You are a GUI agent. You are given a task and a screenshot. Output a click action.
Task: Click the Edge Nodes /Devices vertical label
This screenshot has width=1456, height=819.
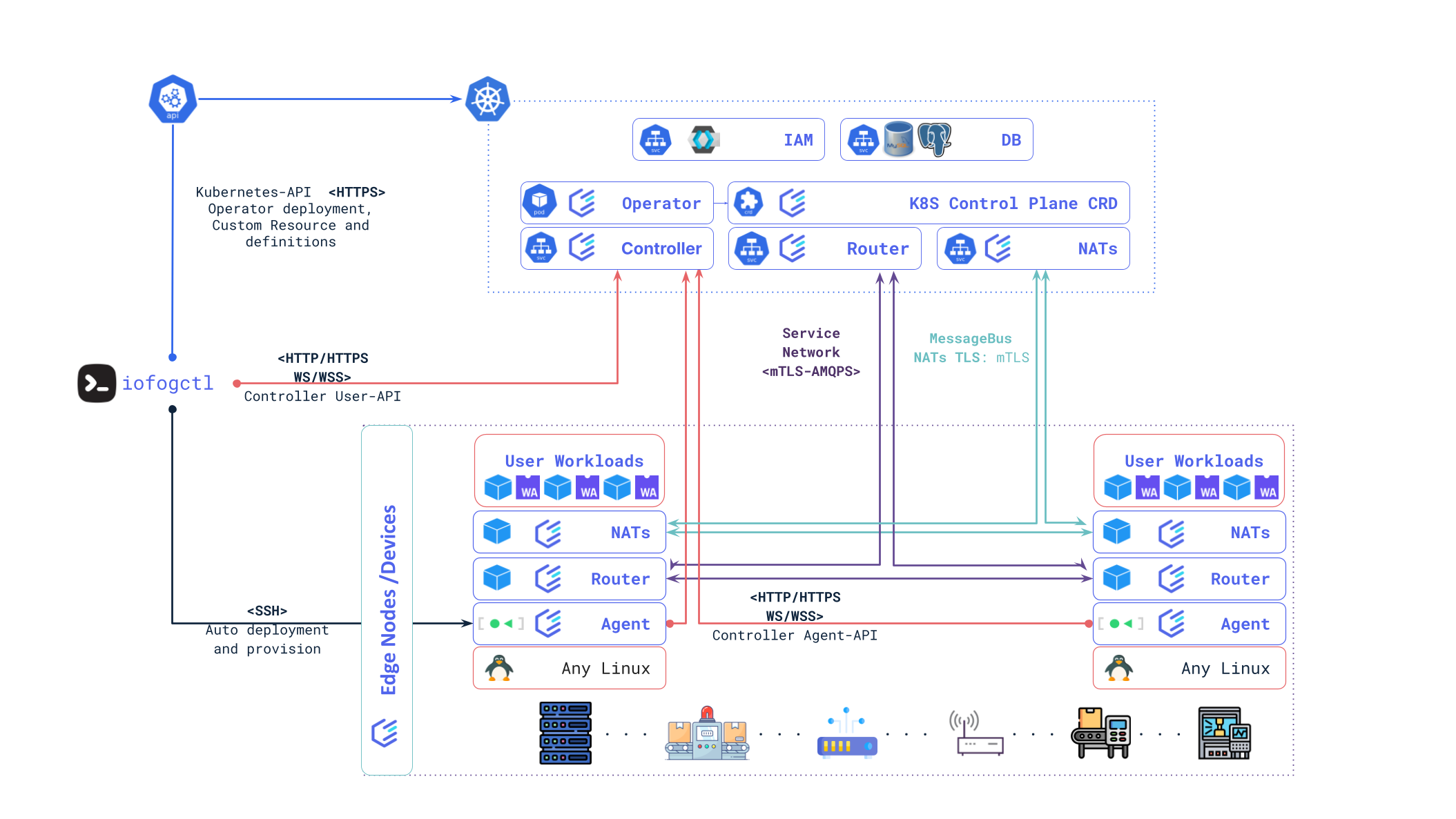389,600
